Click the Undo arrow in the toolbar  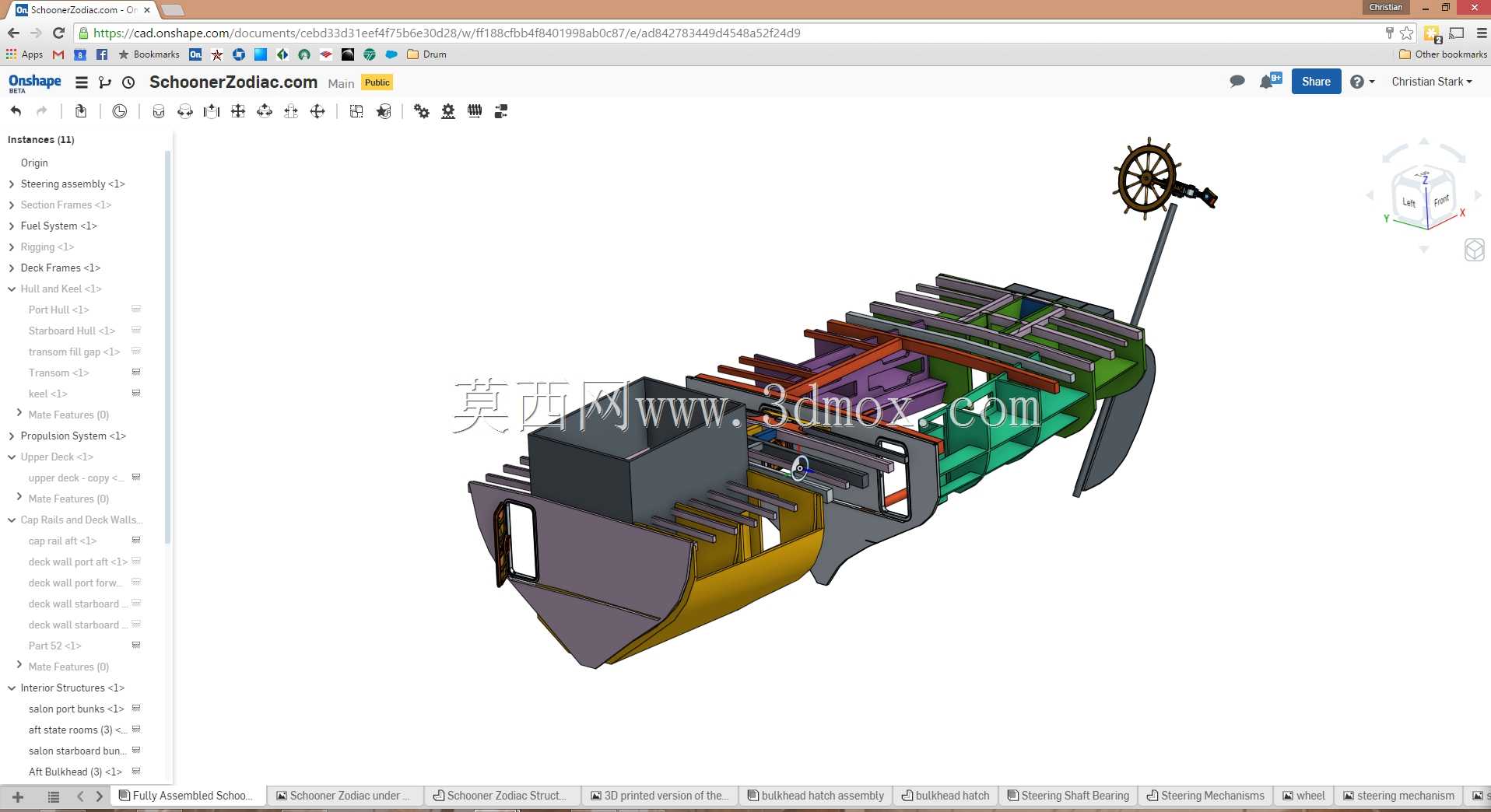point(16,111)
